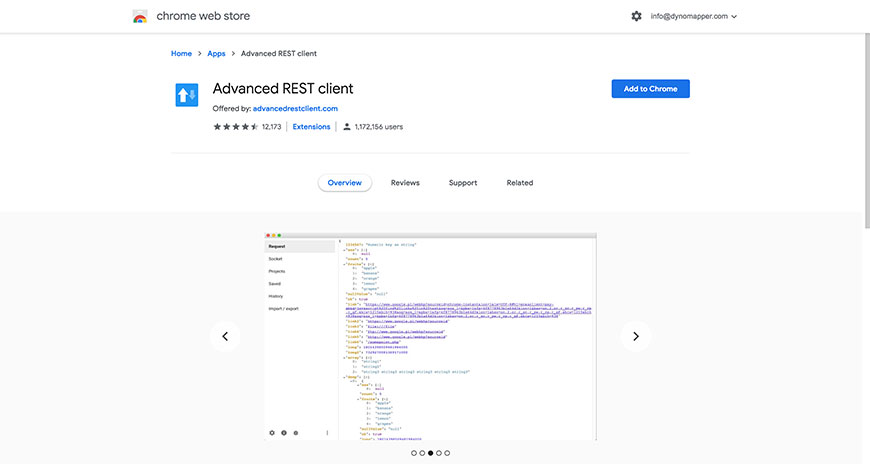870x464 pixels.
Task: Navigate to Home in the breadcrumb
Action: (181, 54)
